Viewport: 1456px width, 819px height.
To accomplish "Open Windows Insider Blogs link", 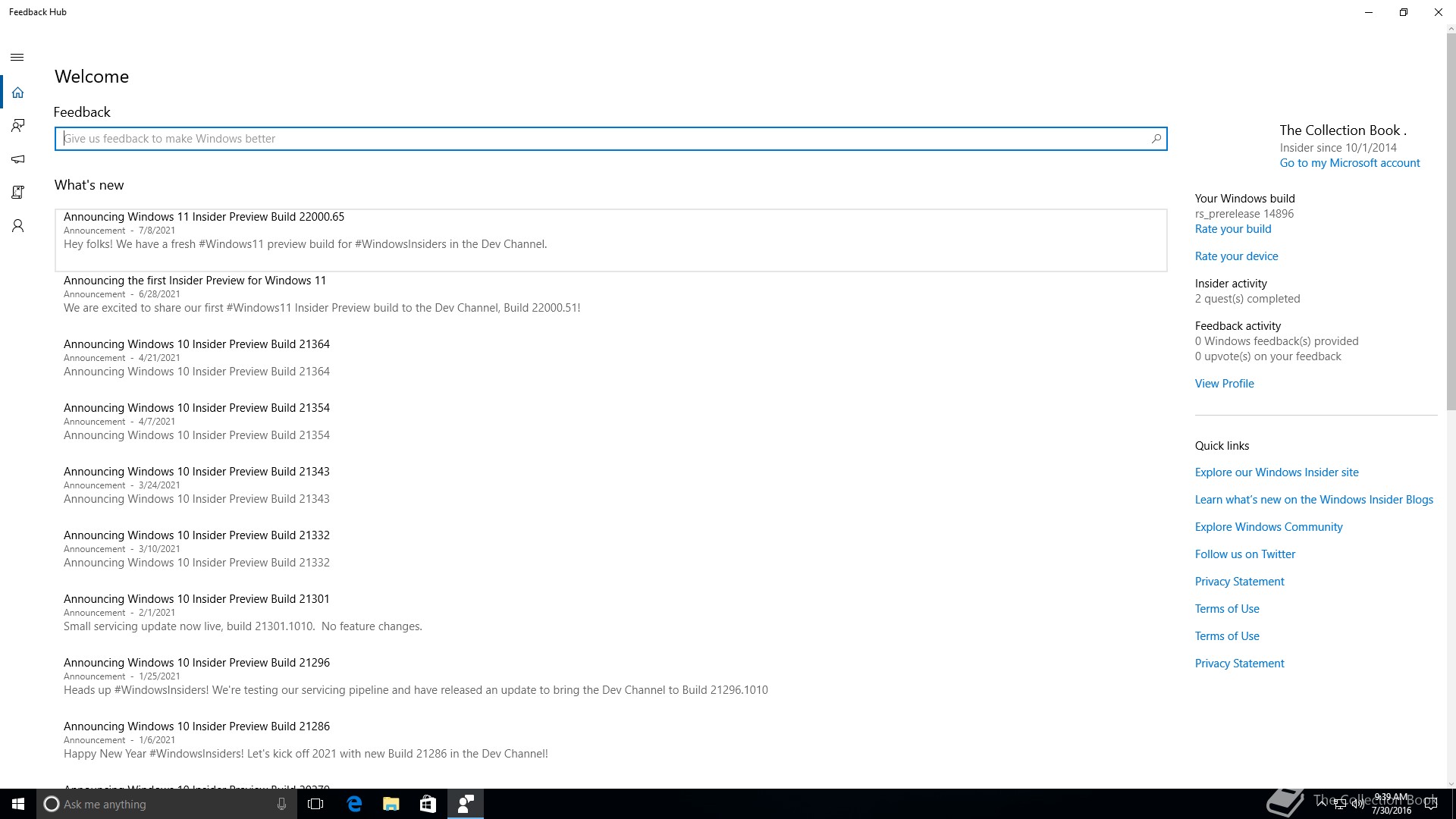I will click(x=1313, y=500).
